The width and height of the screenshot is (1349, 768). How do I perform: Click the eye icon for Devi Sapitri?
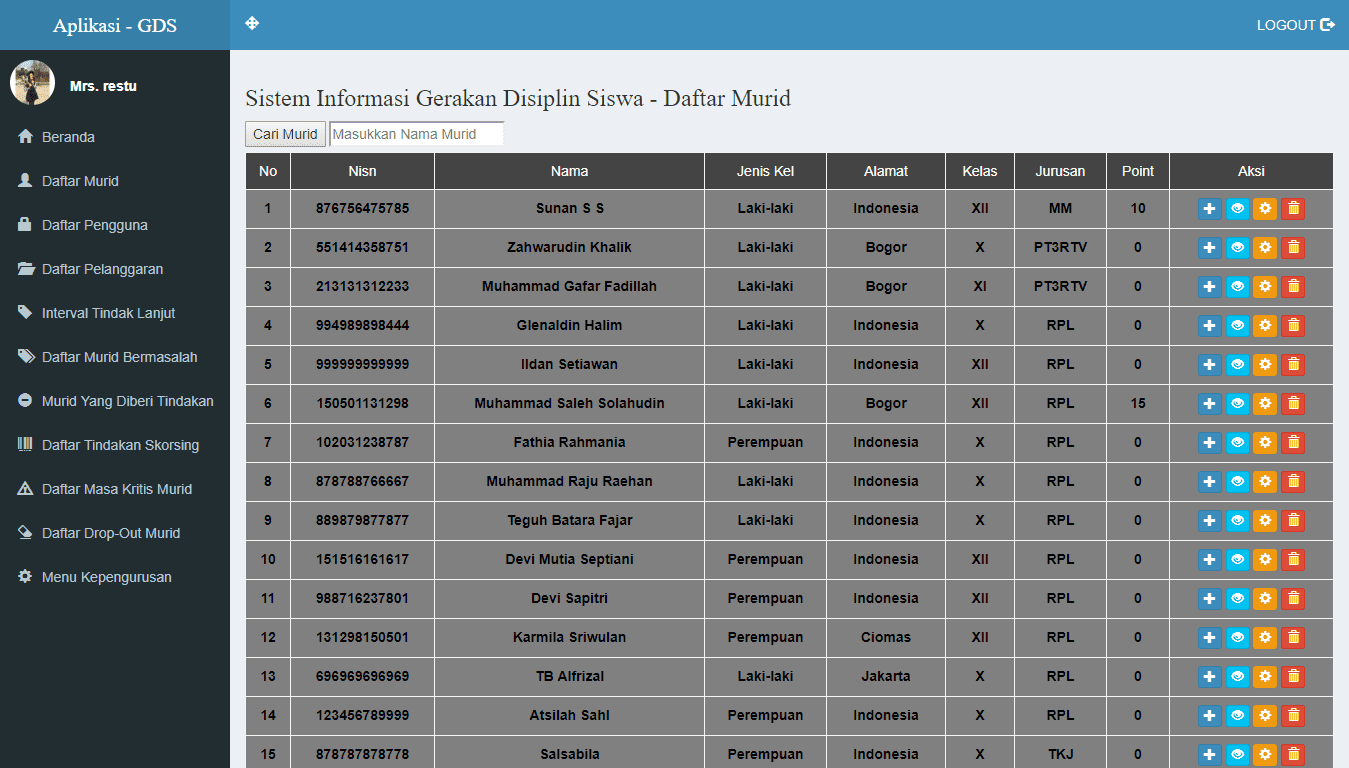point(1237,598)
